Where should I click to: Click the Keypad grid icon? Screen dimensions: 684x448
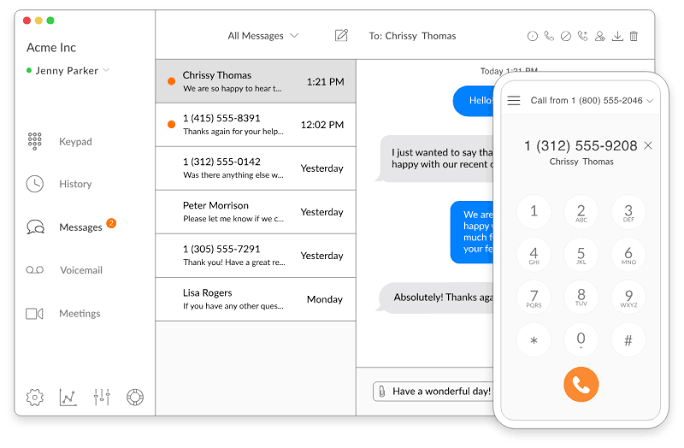click(34, 141)
